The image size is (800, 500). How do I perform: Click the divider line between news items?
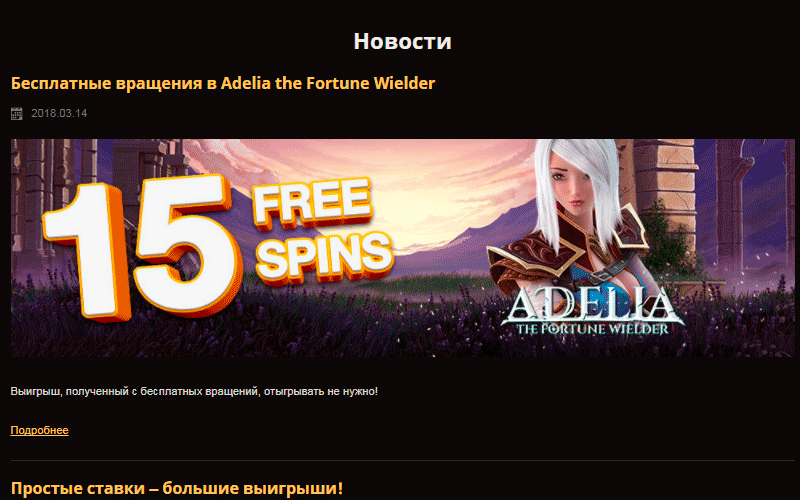point(403,461)
